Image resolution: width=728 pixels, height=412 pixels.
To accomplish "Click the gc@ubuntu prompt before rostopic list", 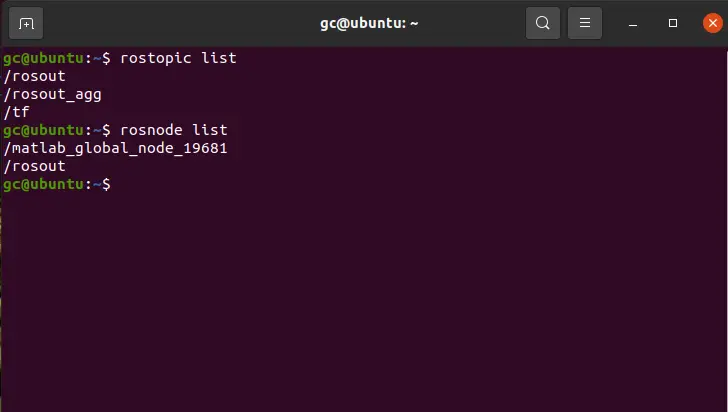I will (x=57, y=59).
